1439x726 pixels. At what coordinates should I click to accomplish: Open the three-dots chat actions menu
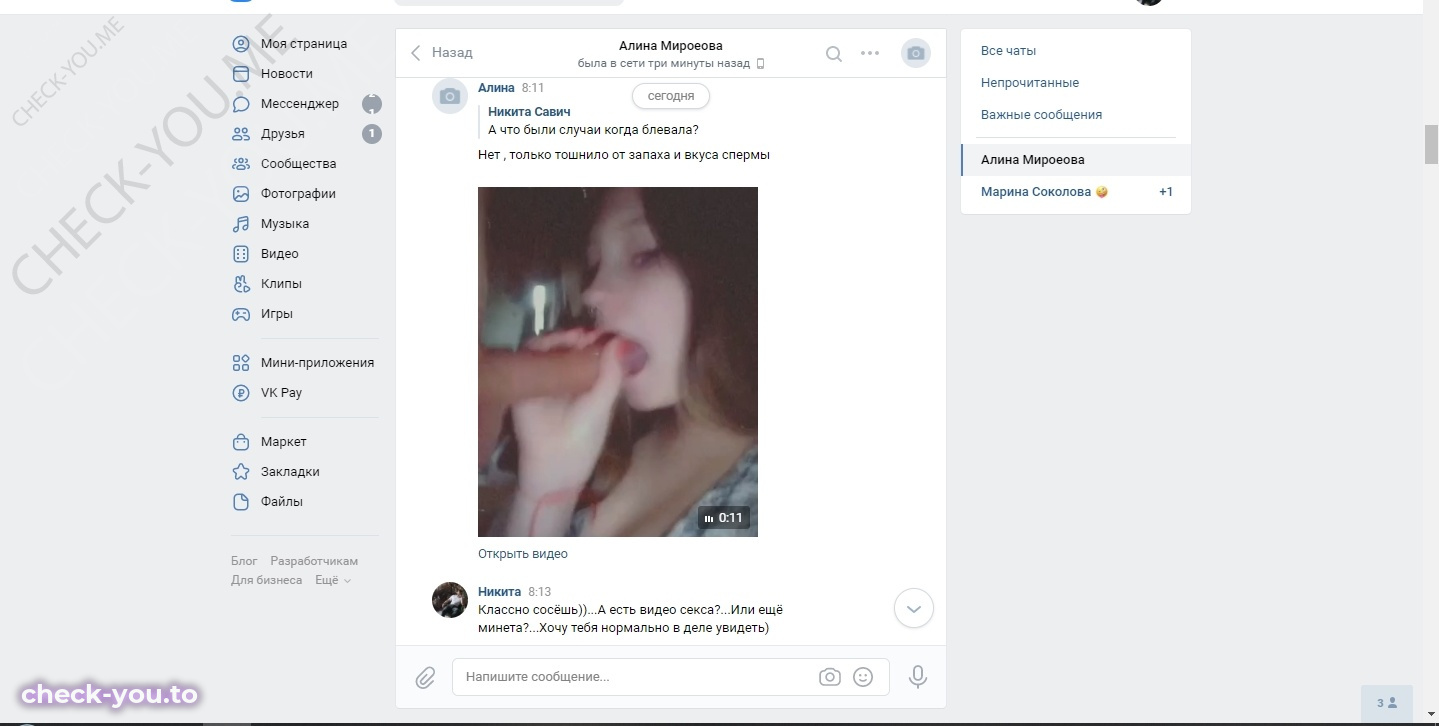870,54
